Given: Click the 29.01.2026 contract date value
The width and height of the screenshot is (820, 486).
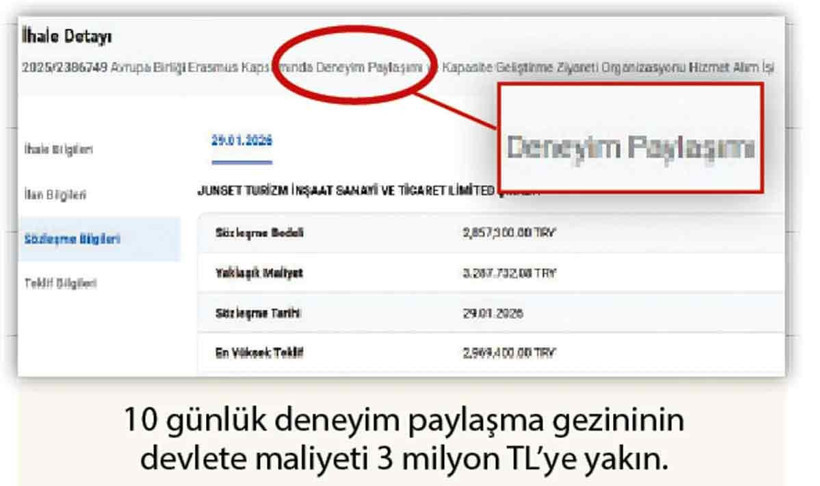Looking at the screenshot, I should (493, 313).
